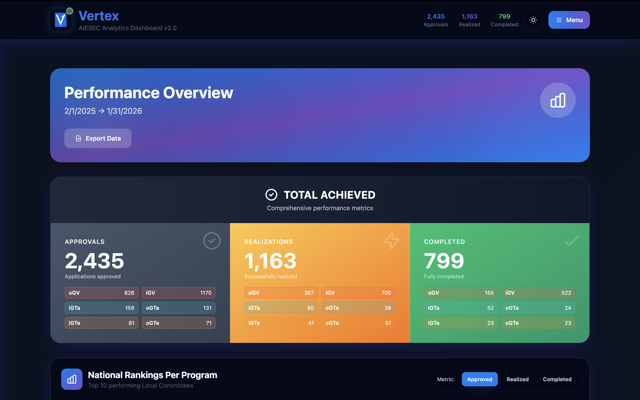The image size is (640, 400).
Task: Click the checkmark circle icon beside TOTAL ACHIEVED
Action: tap(271, 195)
